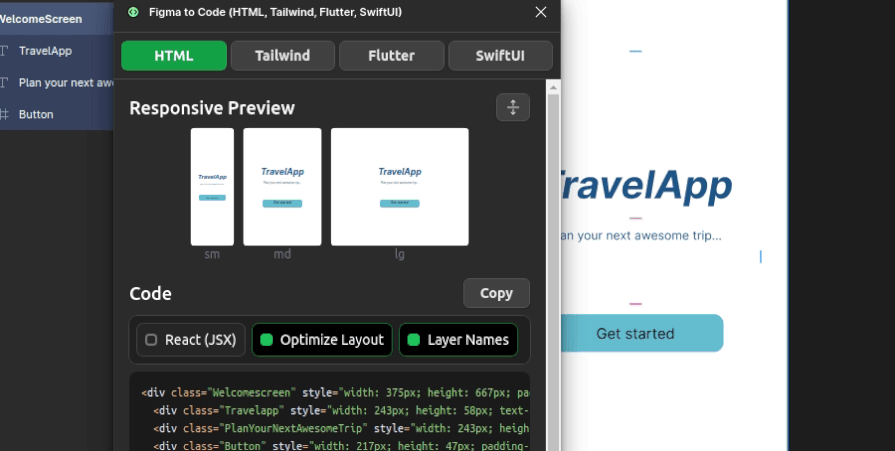Click the frame icon beside Button layer
This screenshot has width=895, height=451.
coord(4,115)
